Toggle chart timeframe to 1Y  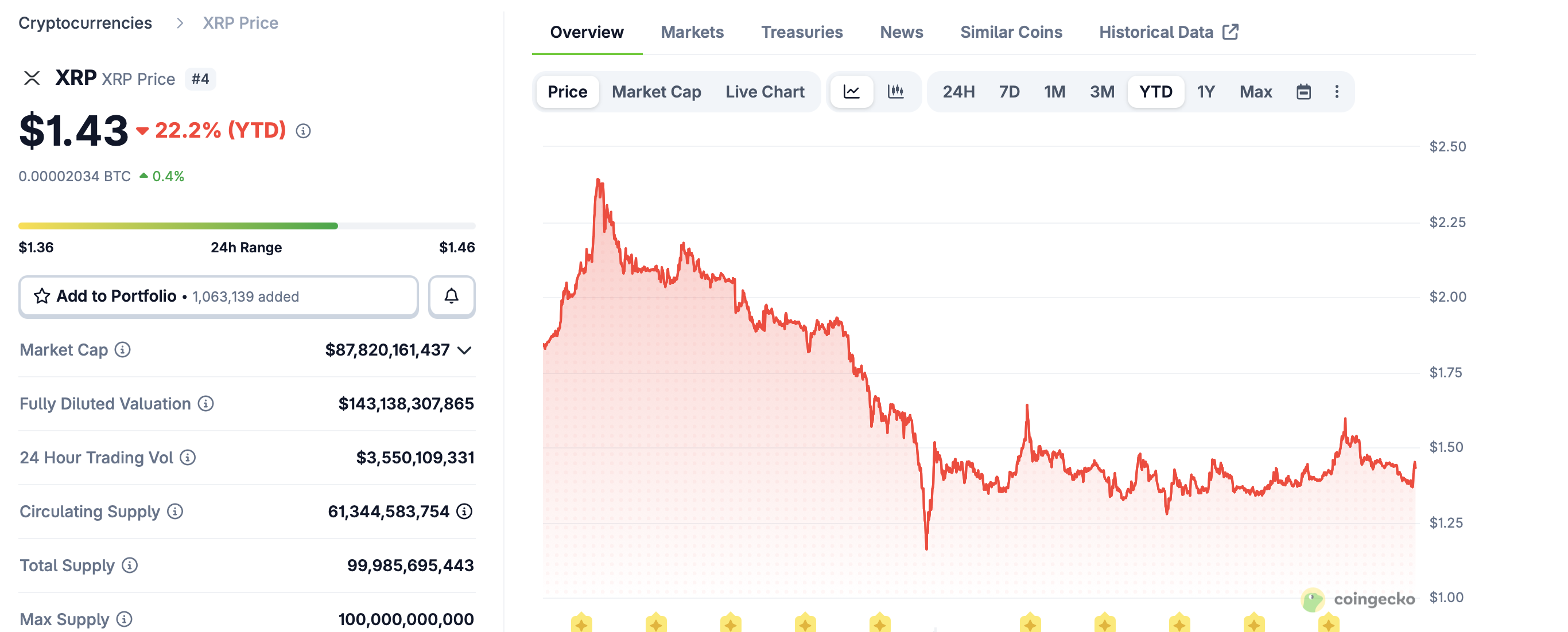(1206, 91)
